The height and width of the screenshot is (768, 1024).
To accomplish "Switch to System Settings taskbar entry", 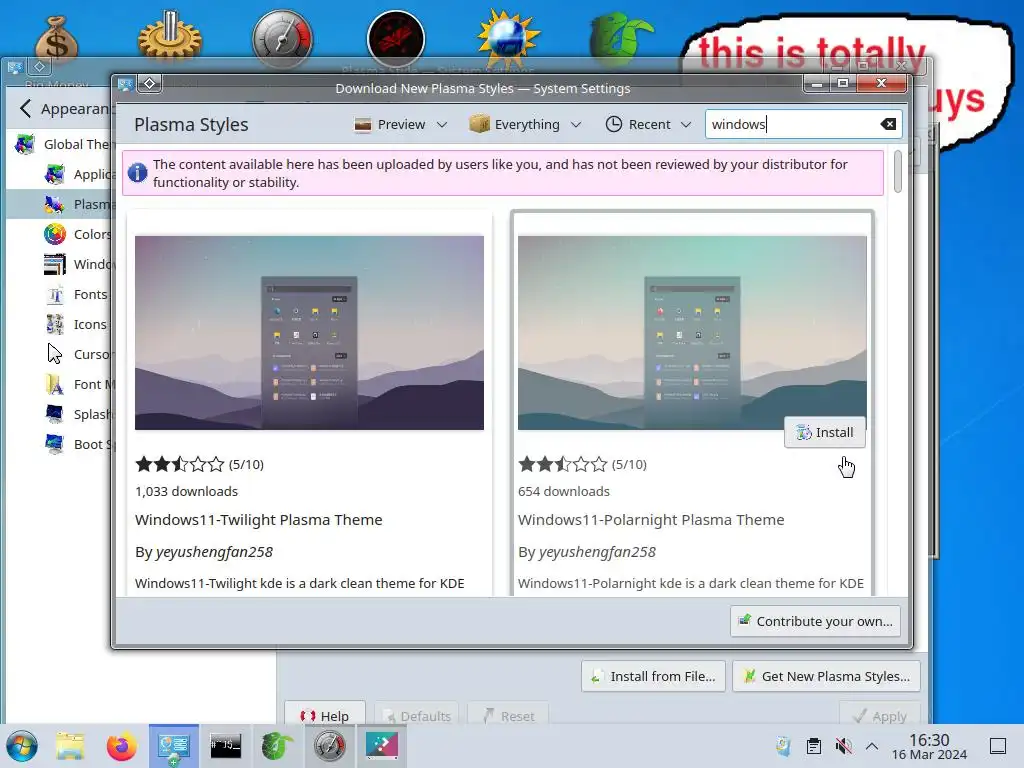I will 174,746.
